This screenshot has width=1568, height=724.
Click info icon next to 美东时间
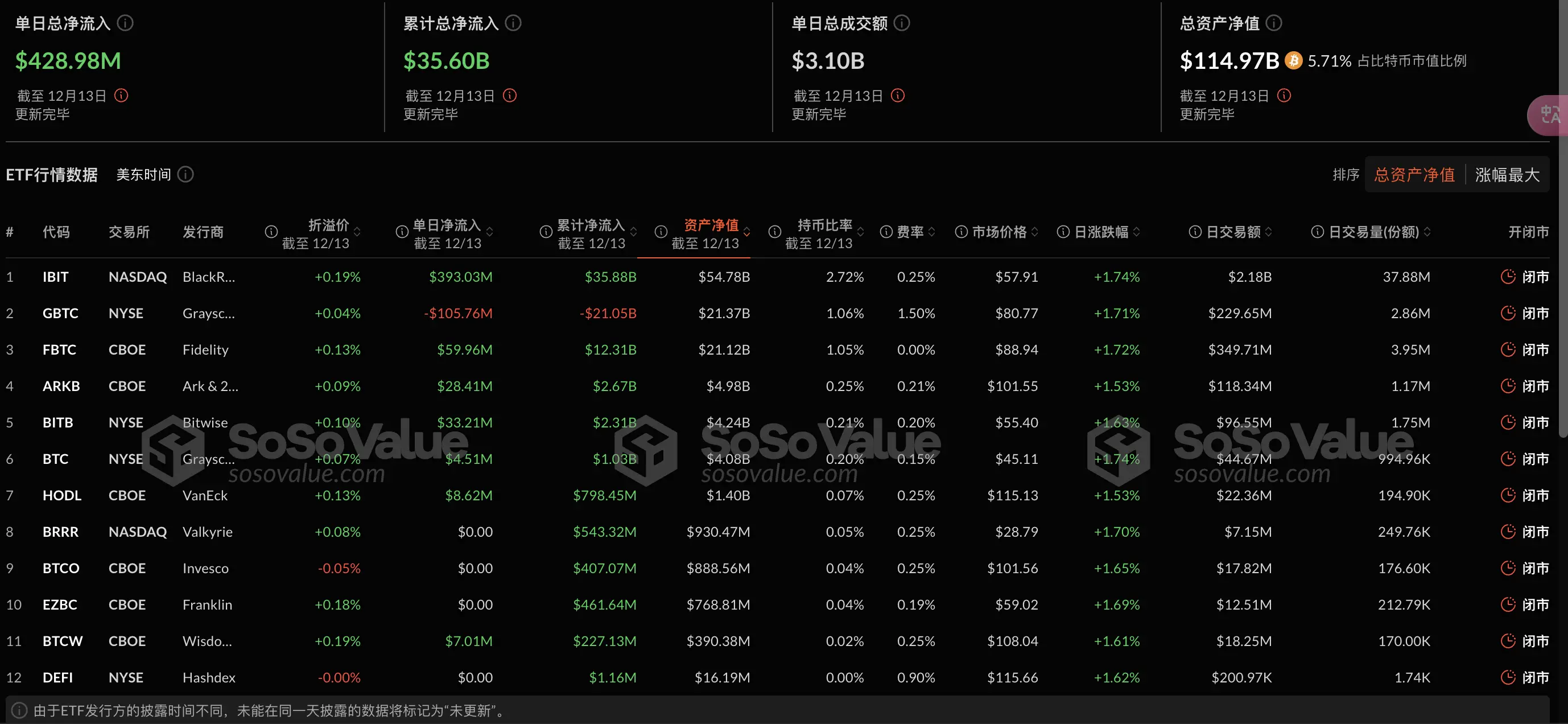[185, 175]
